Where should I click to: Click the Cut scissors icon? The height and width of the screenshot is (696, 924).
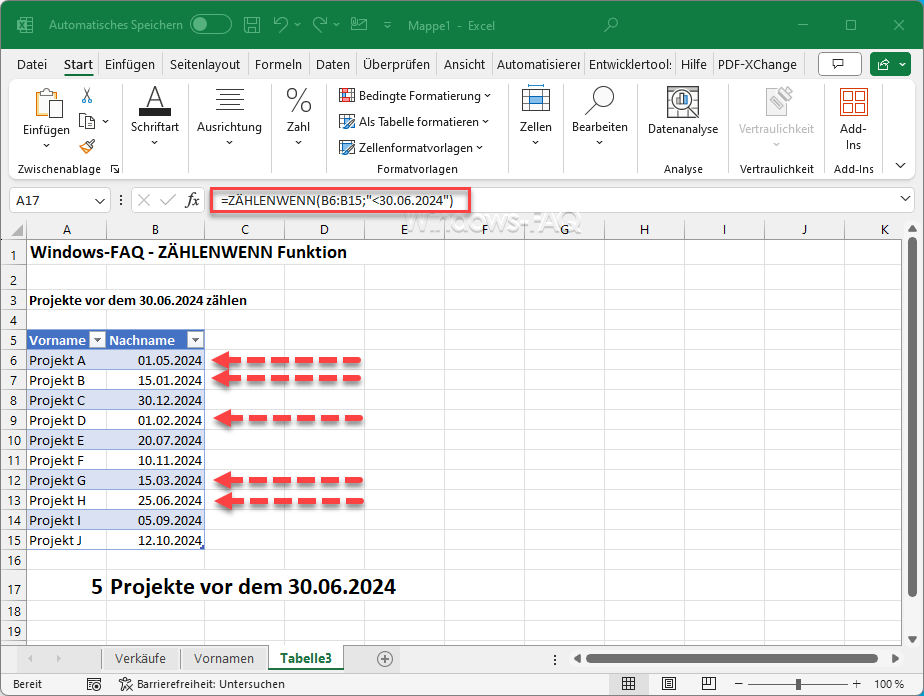click(87, 95)
